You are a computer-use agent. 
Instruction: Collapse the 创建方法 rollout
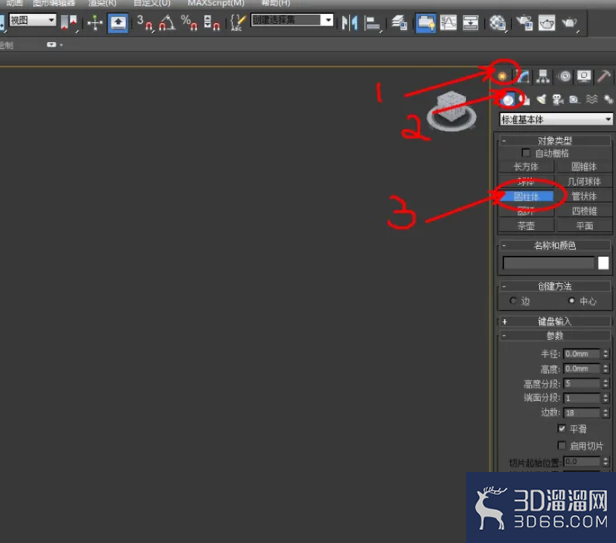554,286
